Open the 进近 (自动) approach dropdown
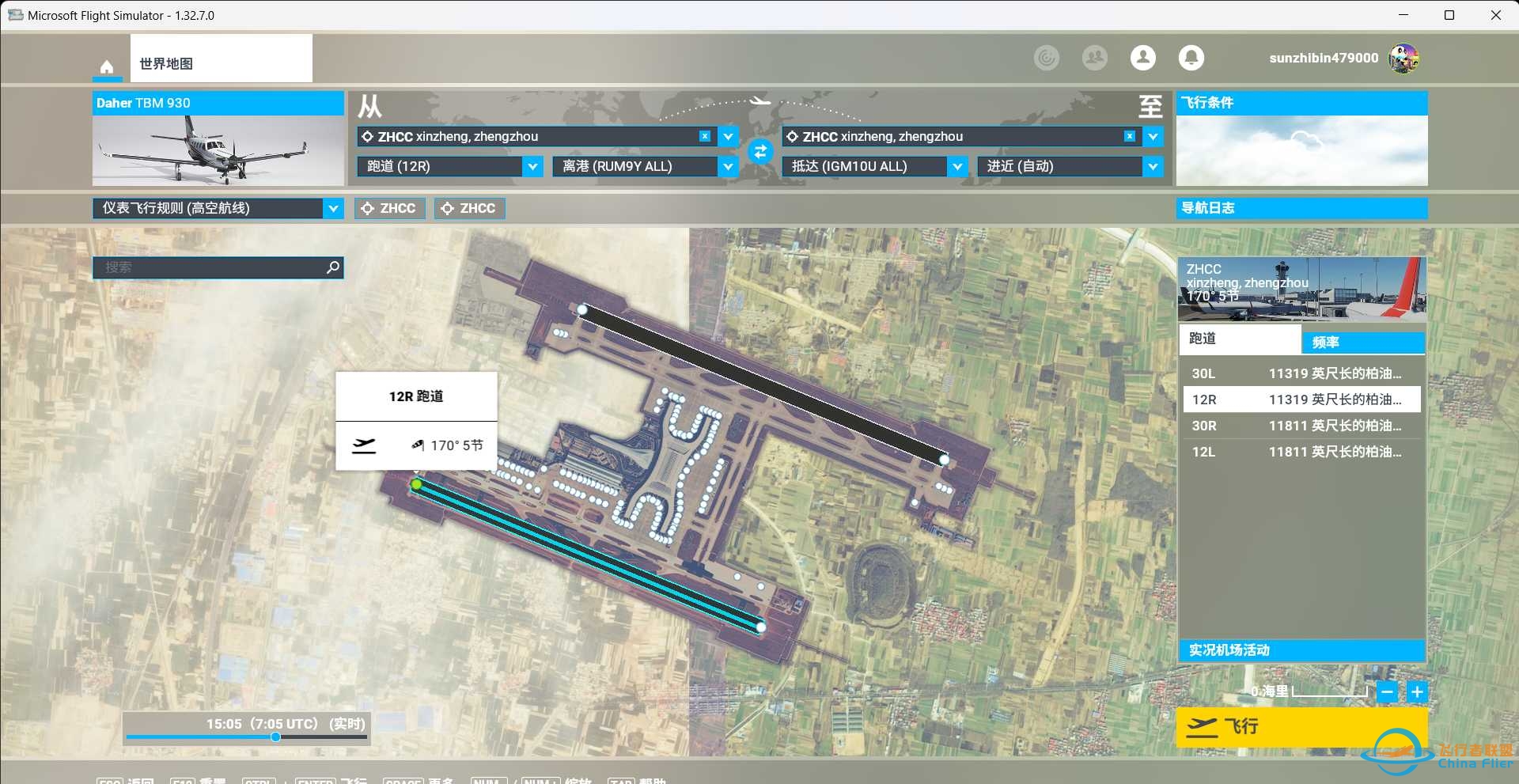 [1070, 166]
